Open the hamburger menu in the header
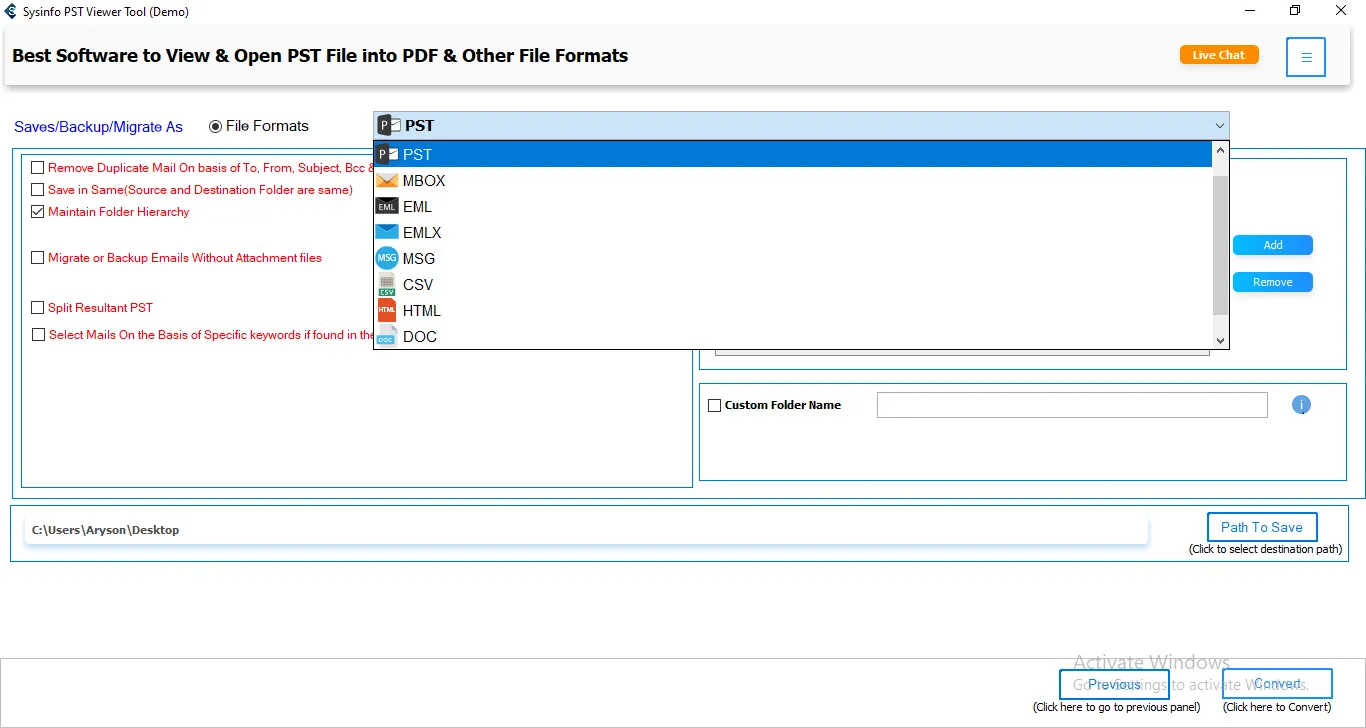 pos(1306,57)
